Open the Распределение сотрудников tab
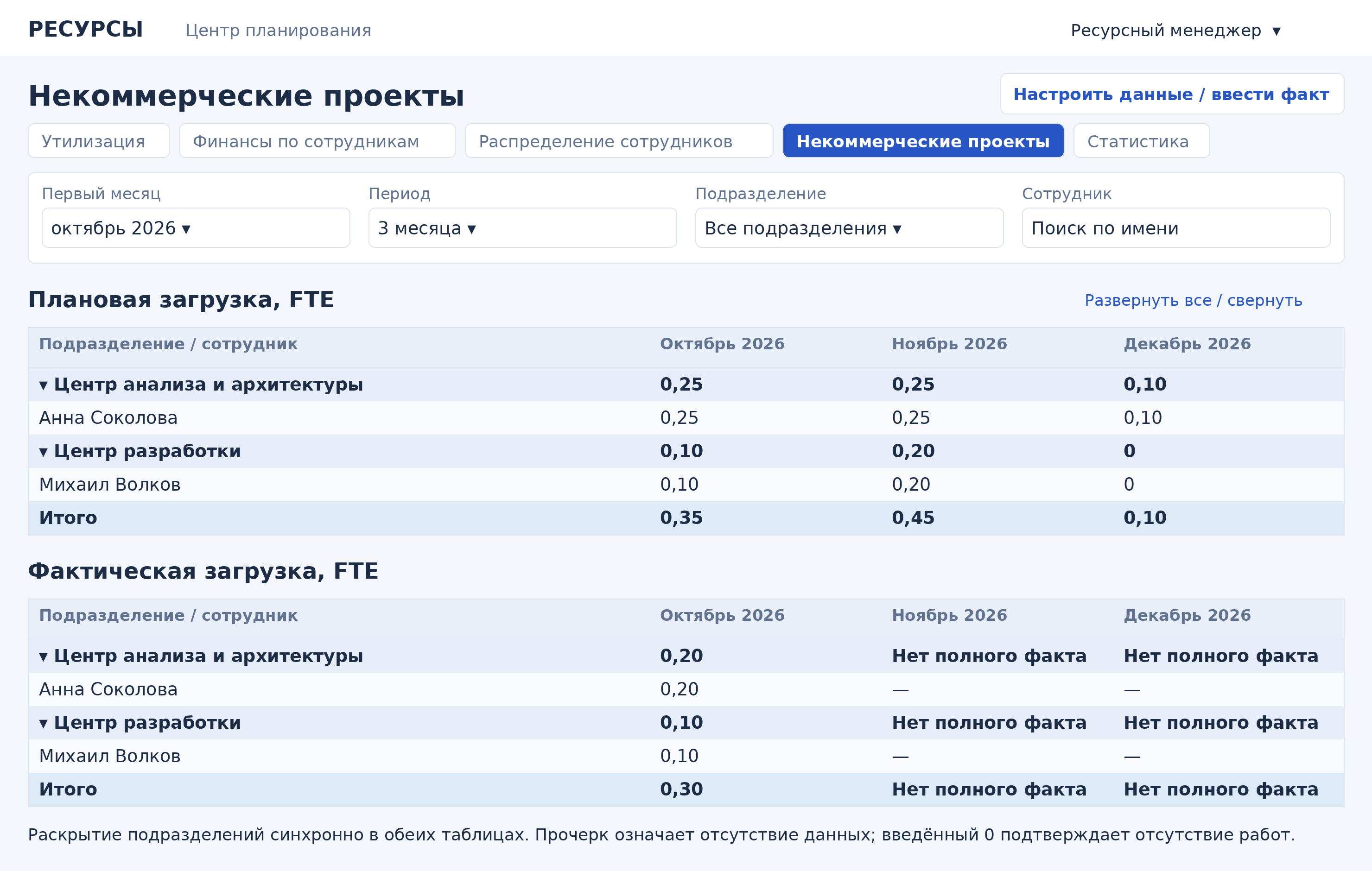The width and height of the screenshot is (1372, 871). [619, 141]
